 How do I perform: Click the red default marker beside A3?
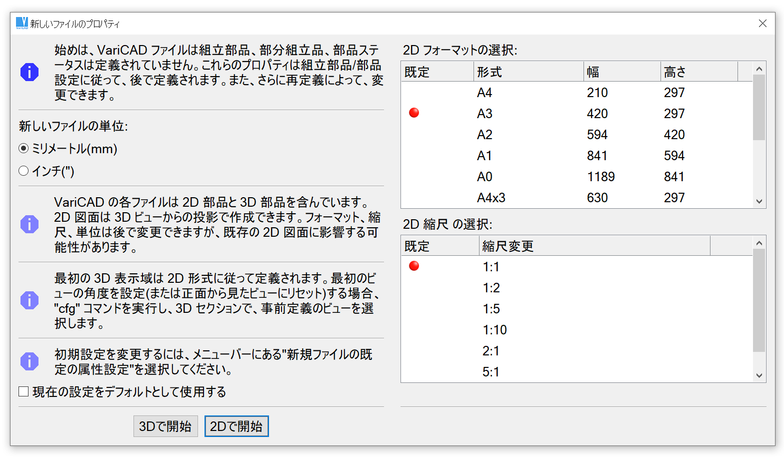click(x=414, y=114)
